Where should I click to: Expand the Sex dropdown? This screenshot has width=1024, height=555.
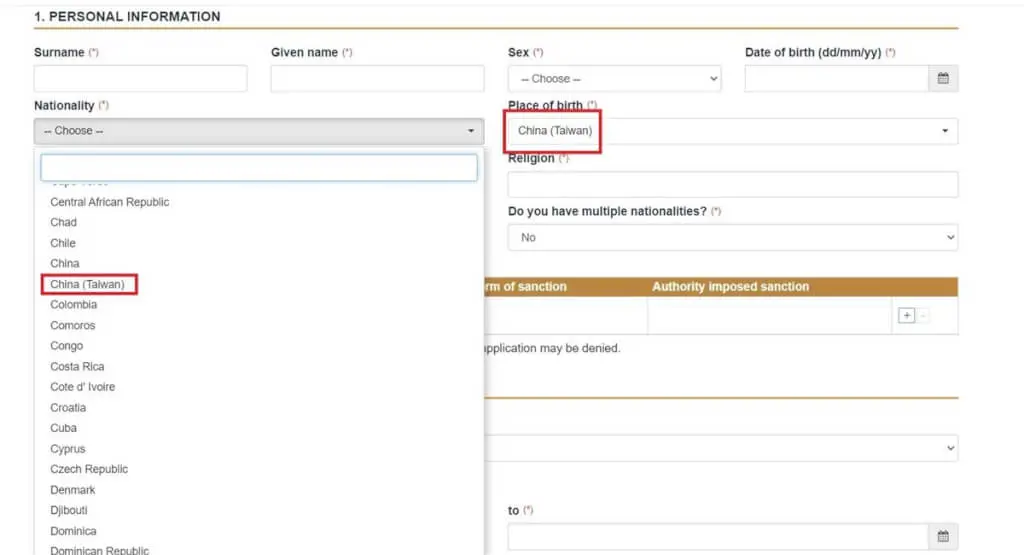614,79
